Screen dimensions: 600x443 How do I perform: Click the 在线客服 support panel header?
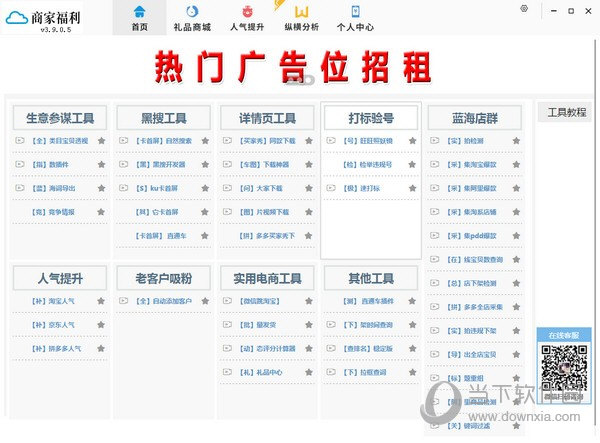563,335
